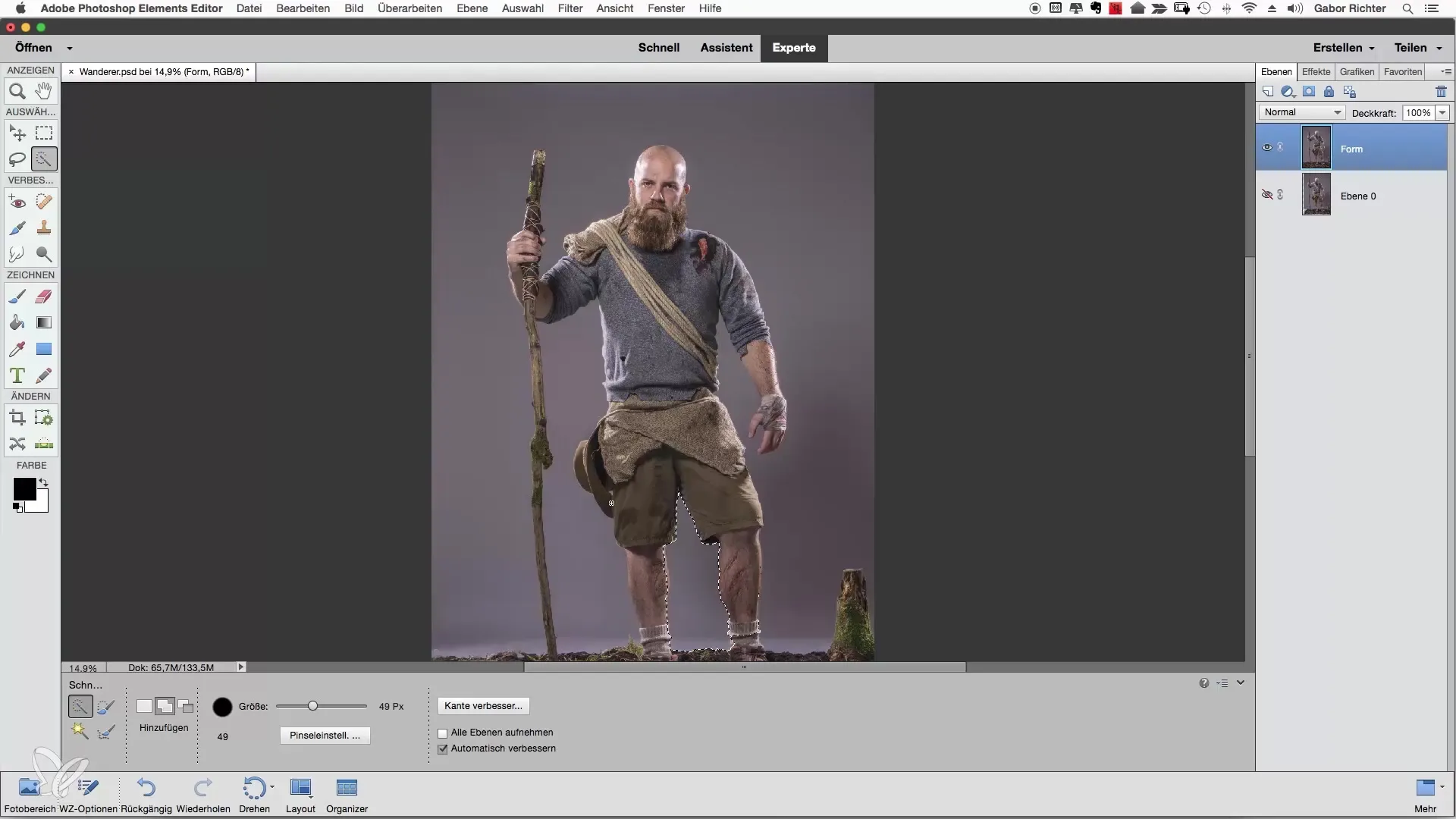Viewport: 1456px width, 819px height.
Task: Lock all pixels of the layer
Action: coord(1329,92)
